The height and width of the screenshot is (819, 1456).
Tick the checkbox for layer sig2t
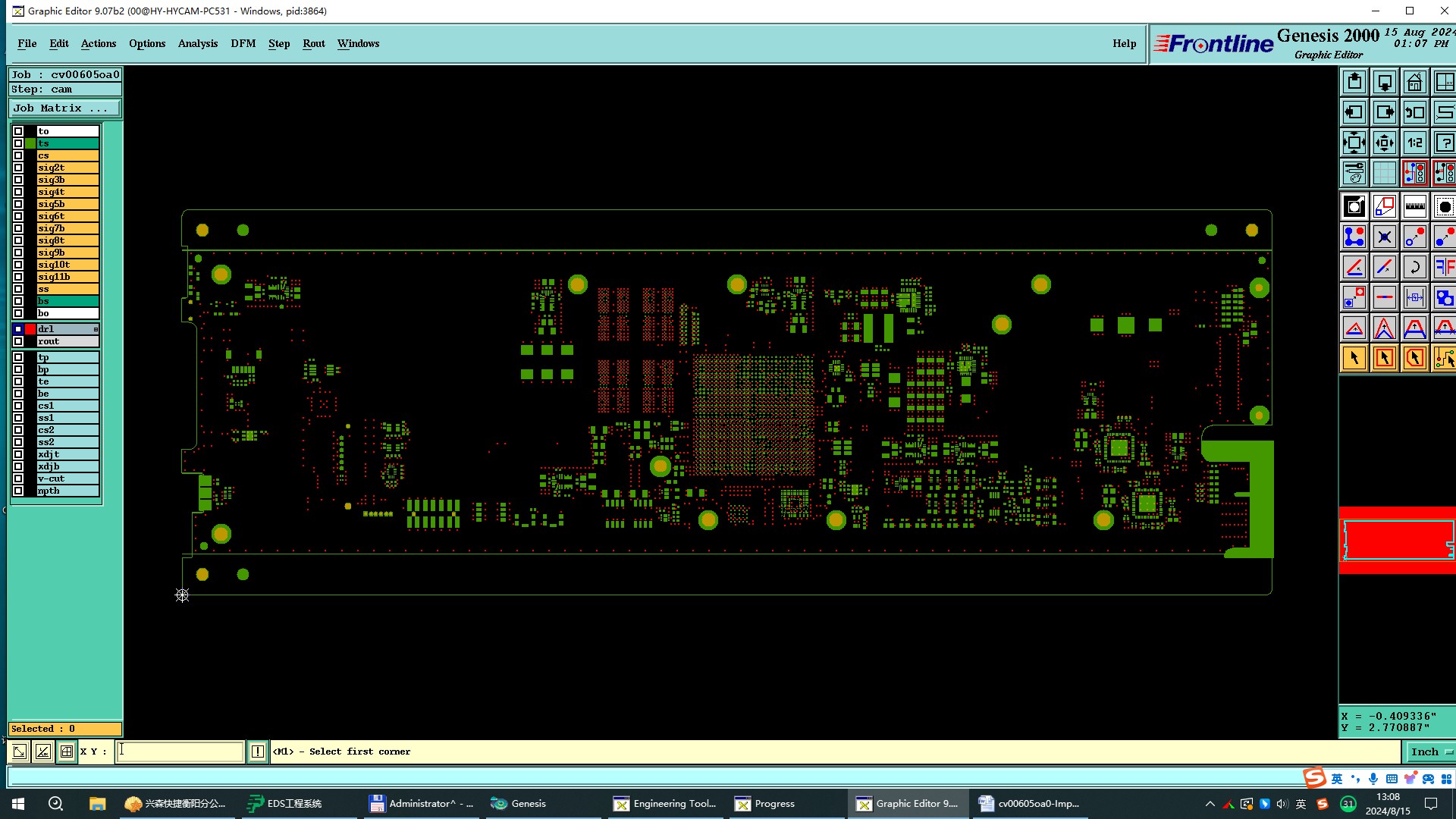[18, 168]
